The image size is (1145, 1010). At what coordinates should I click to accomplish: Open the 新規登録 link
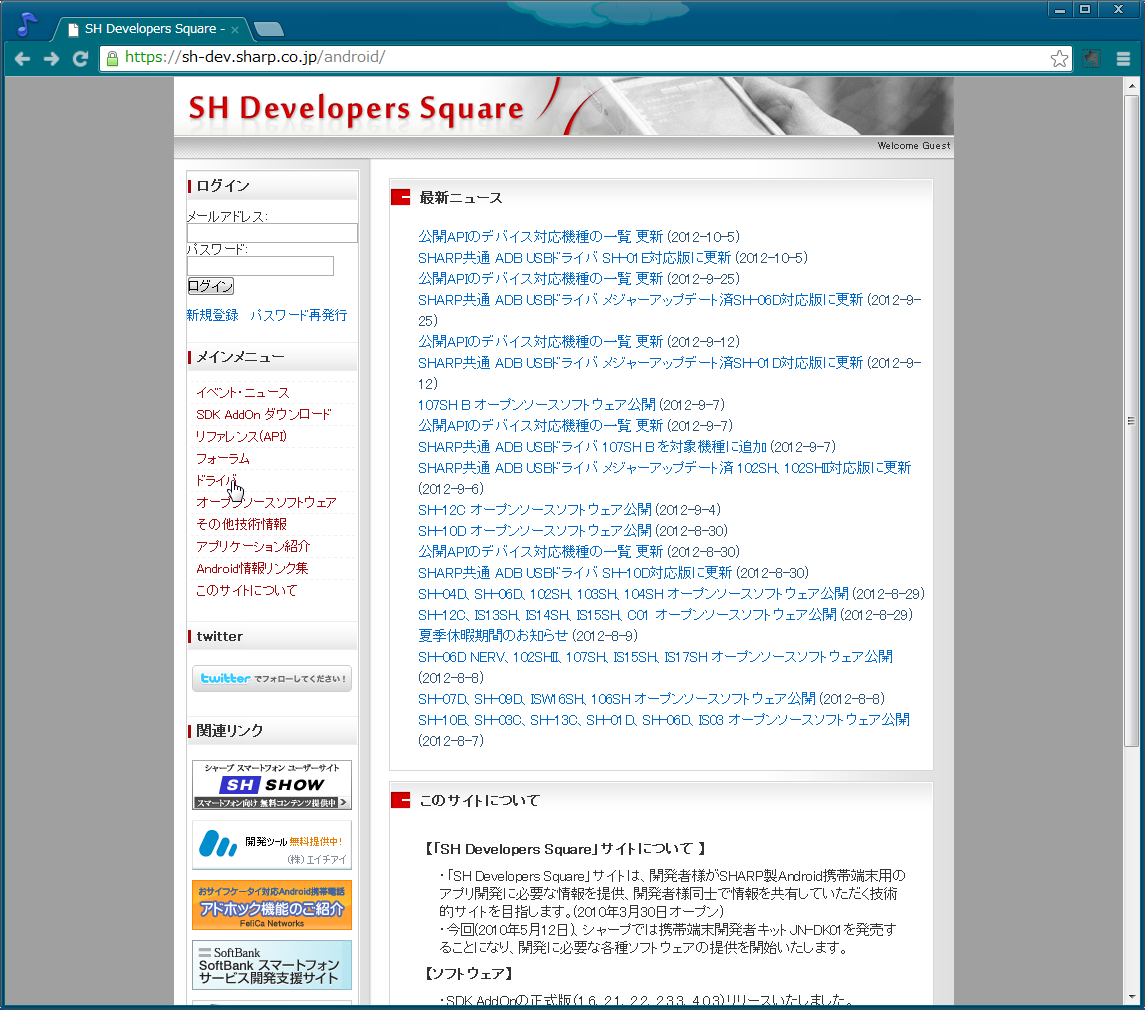pos(212,315)
